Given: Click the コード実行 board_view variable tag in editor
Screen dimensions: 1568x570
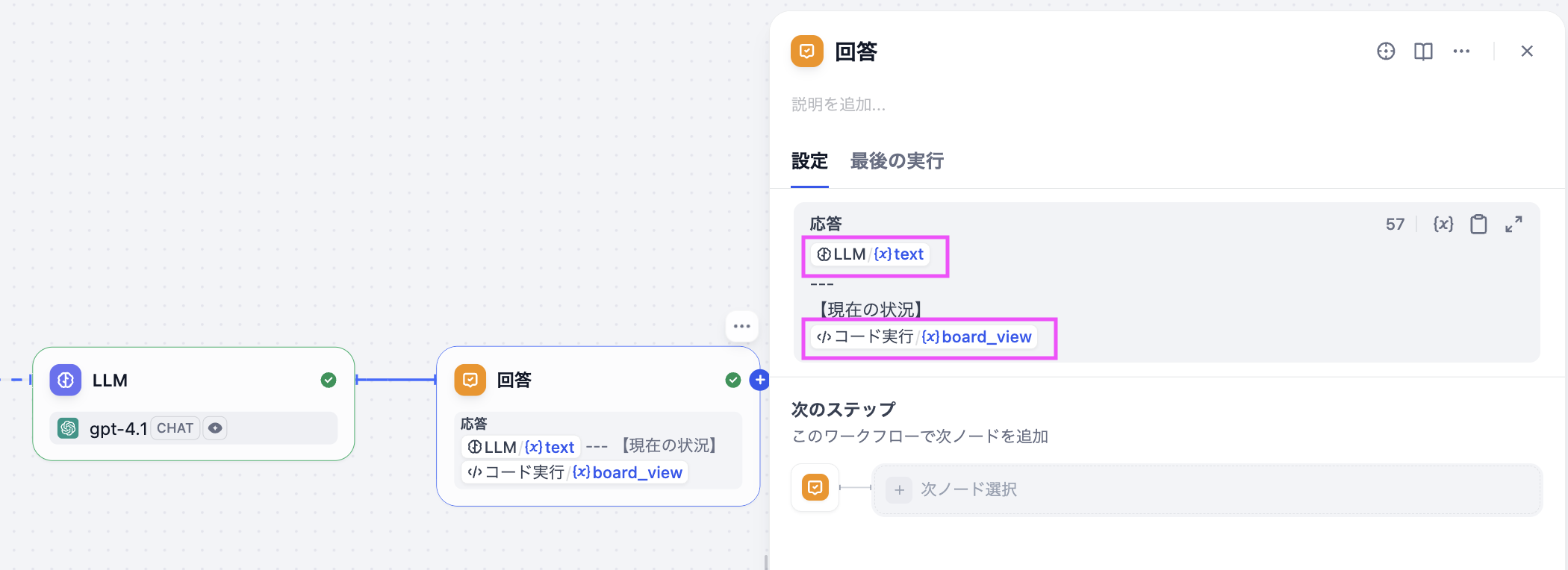Looking at the screenshot, I should tap(924, 337).
